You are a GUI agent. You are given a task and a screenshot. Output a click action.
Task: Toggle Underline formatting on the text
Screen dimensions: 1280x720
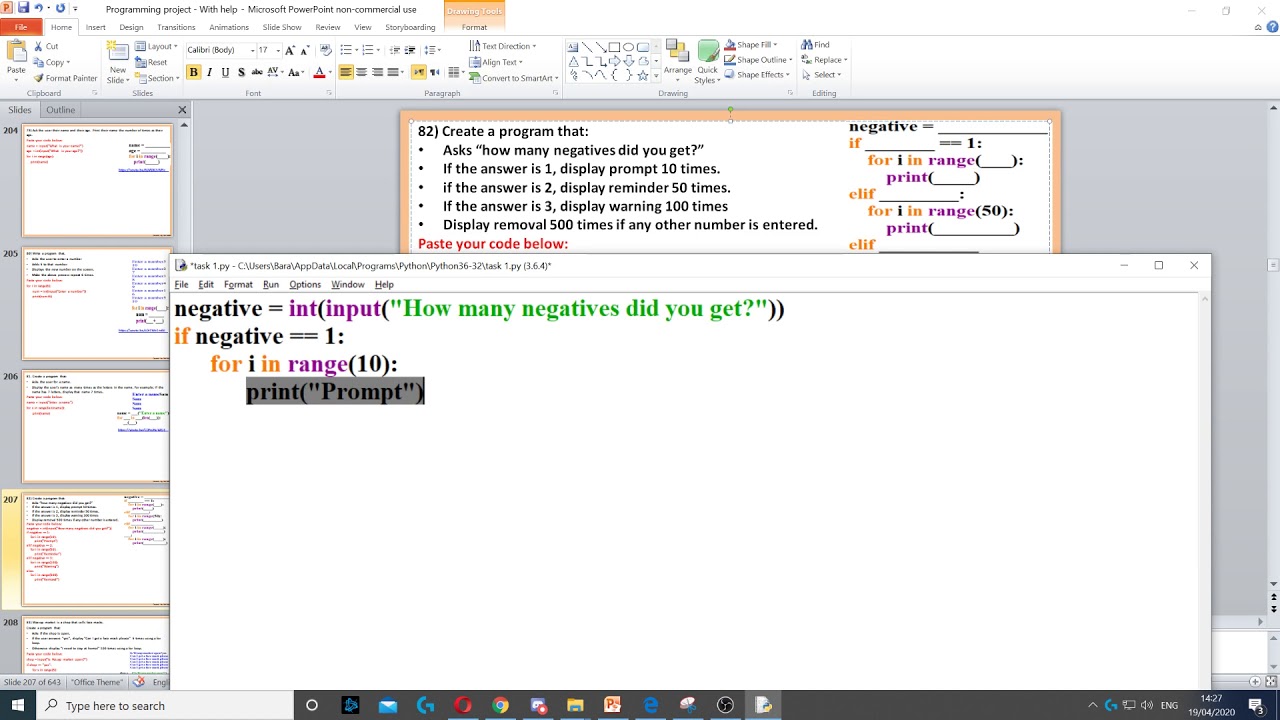click(225, 72)
